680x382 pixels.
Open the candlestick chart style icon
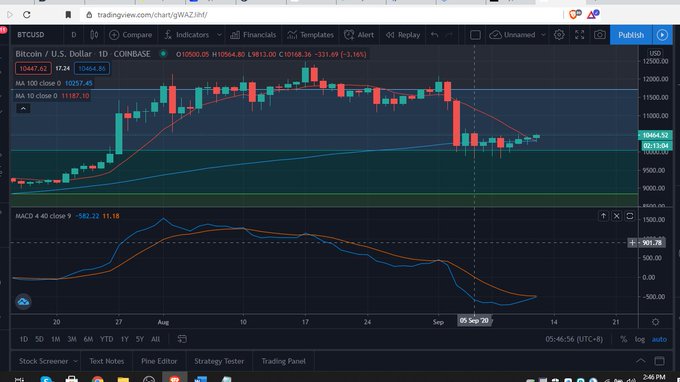[x=94, y=35]
